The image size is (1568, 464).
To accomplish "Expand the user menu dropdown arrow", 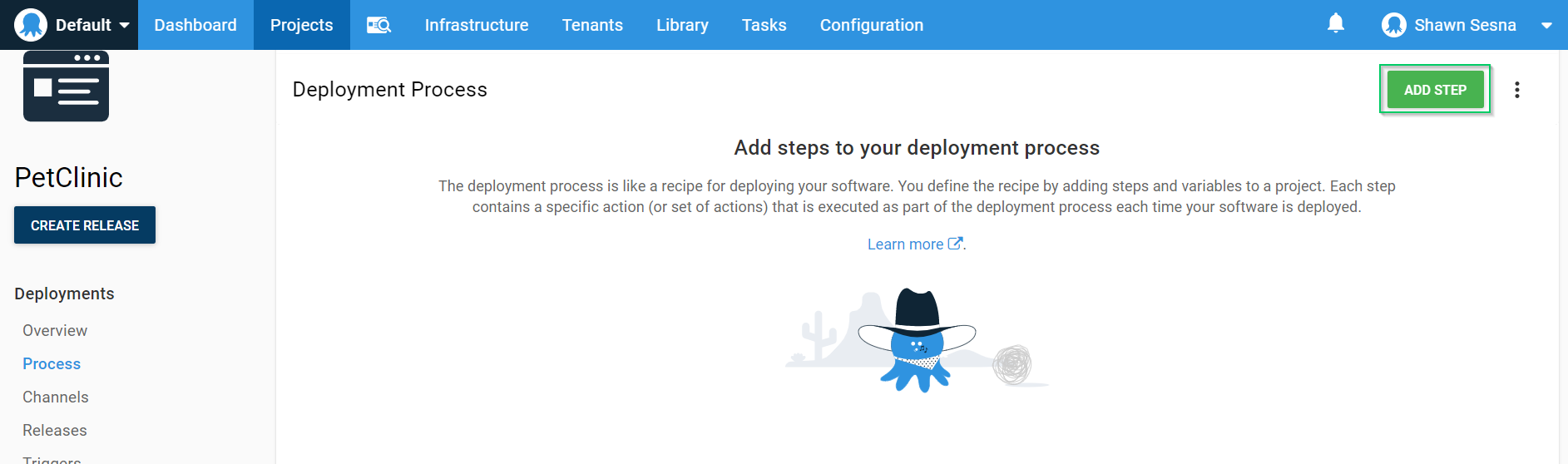I will point(1546,26).
